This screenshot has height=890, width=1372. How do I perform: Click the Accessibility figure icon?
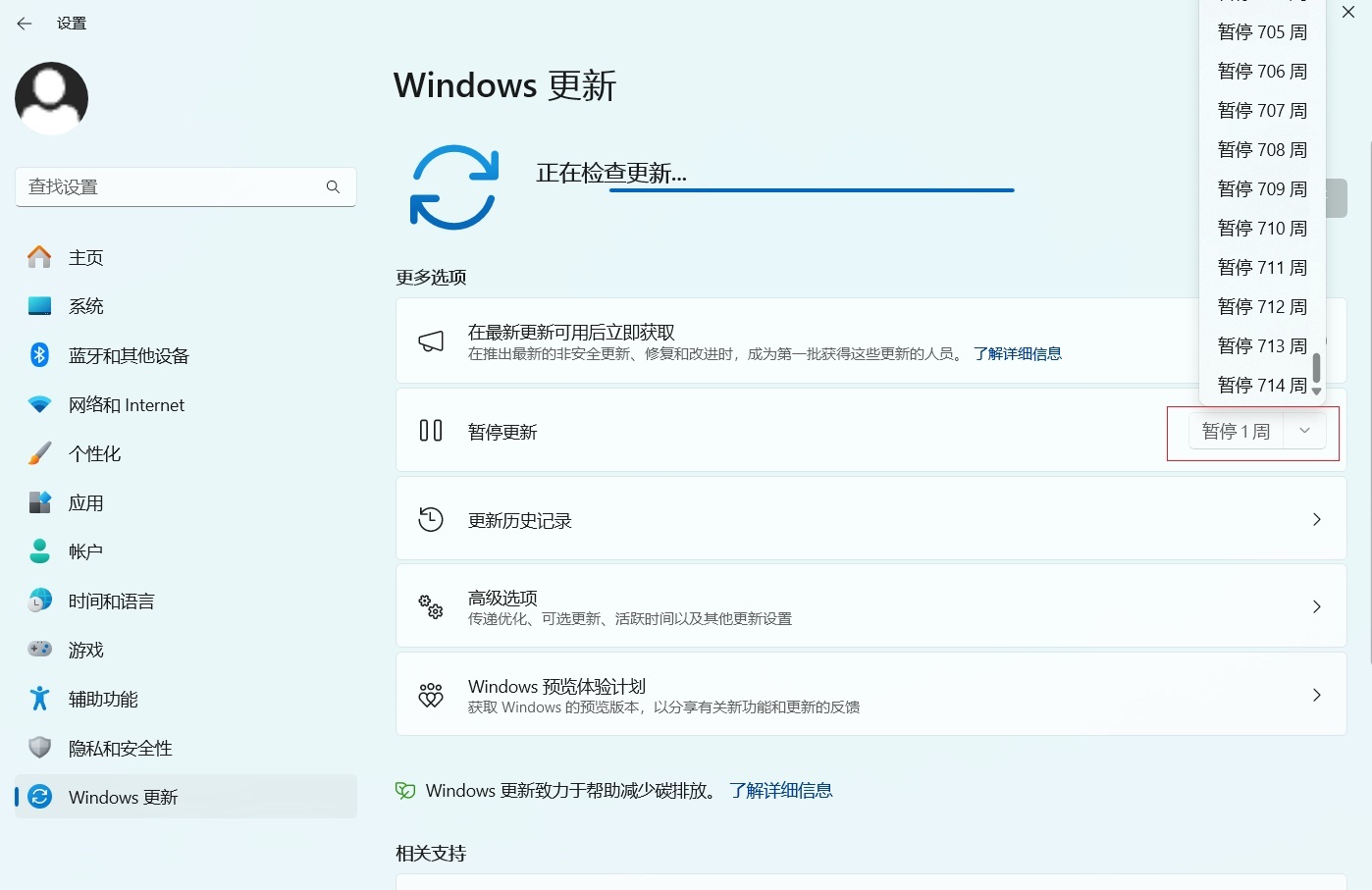click(39, 699)
